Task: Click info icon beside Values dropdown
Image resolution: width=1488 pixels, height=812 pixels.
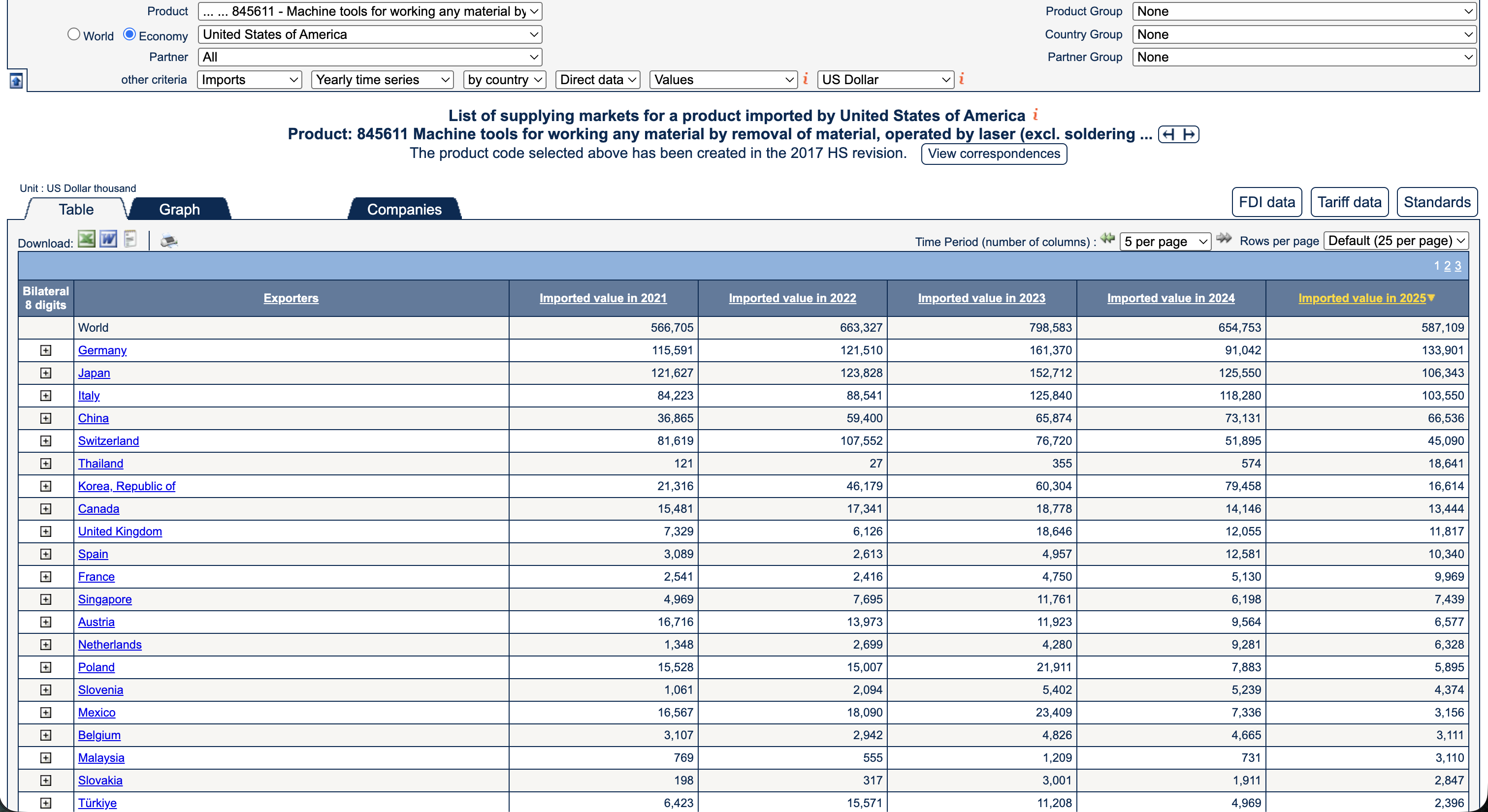Action: [x=805, y=79]
